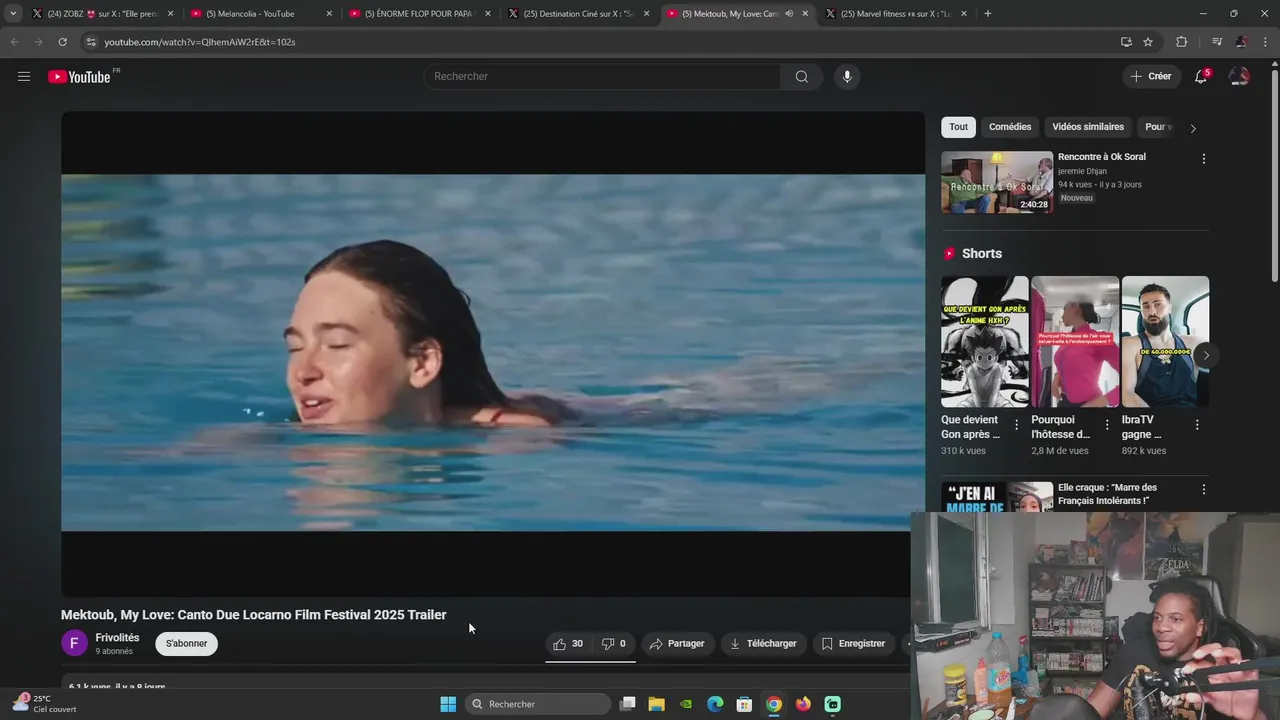Screen dimensions: 1280x720
Task: Select the Comédies filter chip
Action: click(x=1010, y=127)
